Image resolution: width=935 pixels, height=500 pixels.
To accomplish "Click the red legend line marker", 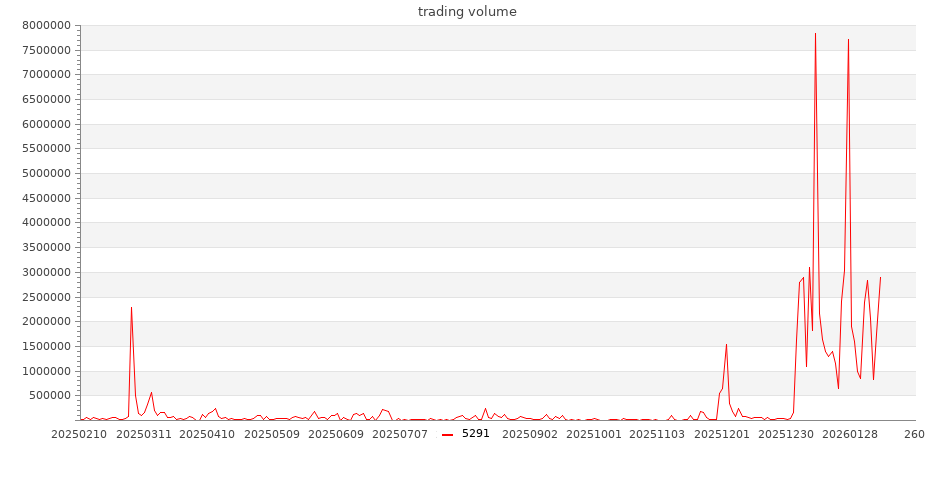I will click(447, 434).
